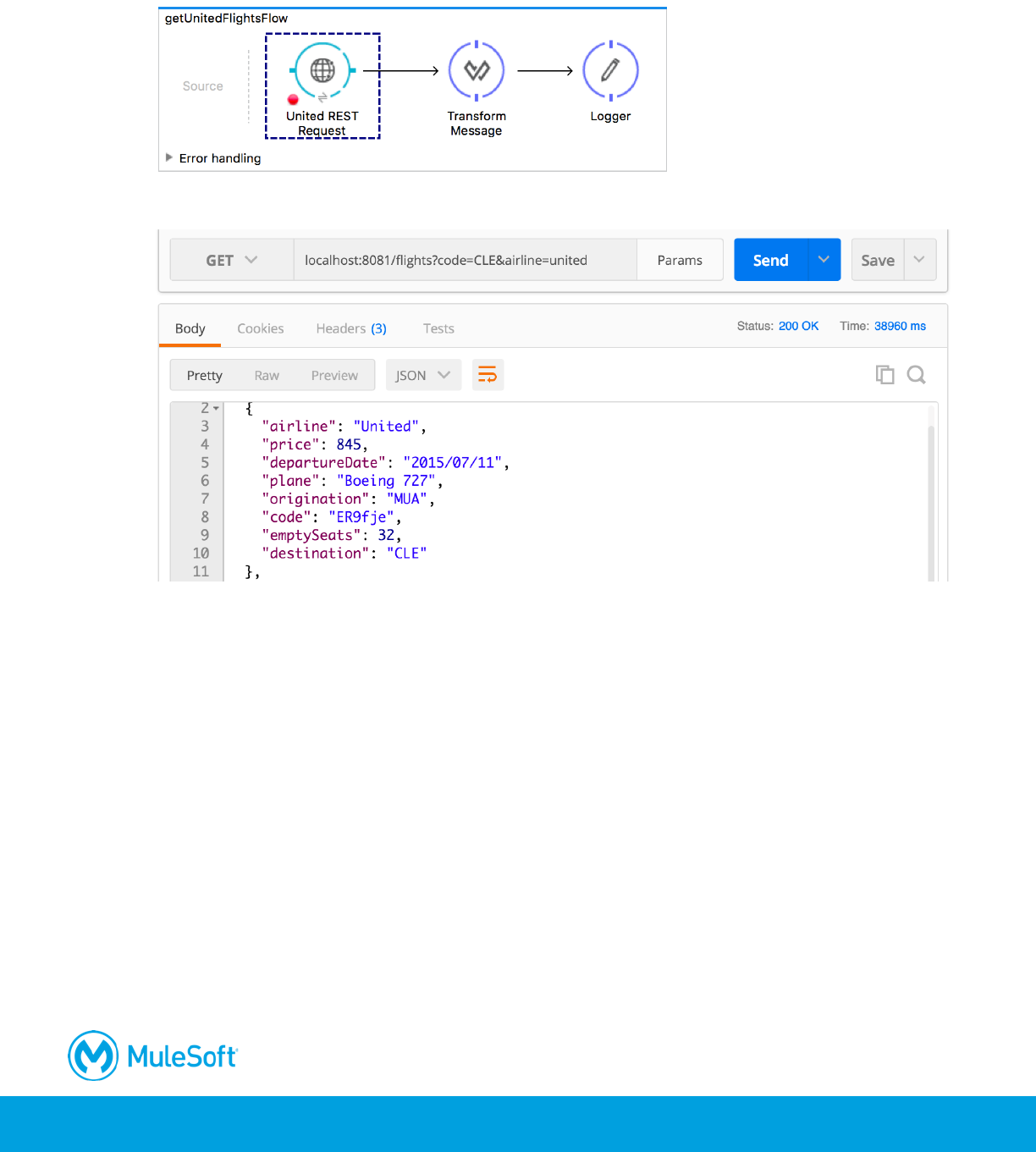Select the Preview view mode
Image resolution: width=1036 pixels, height=1152 pixels.
tap(334, 375)
